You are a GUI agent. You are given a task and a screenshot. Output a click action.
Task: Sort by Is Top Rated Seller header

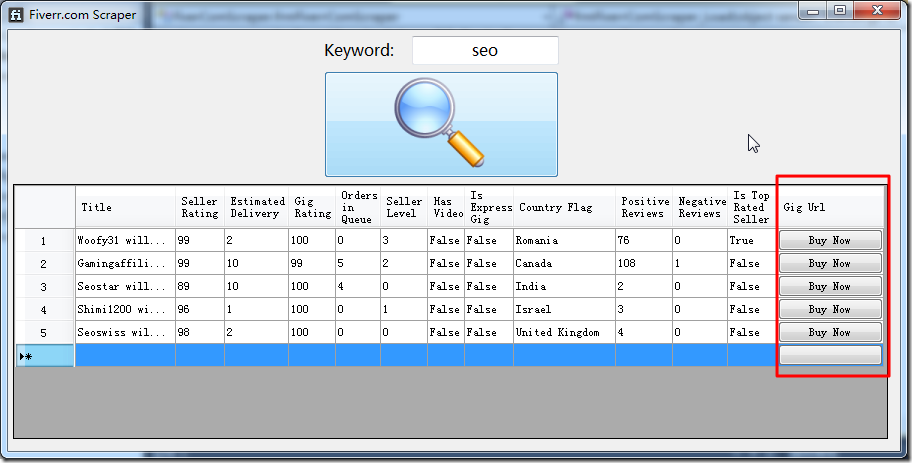[x=751, y=207]
